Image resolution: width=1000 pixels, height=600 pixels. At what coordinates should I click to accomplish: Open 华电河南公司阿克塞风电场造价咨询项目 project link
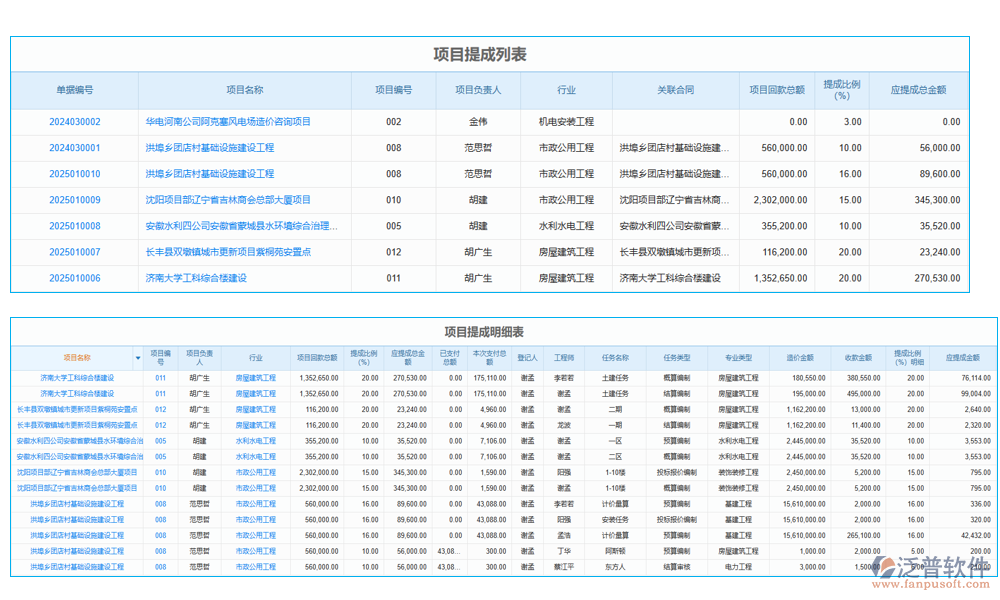coord(228,122)
